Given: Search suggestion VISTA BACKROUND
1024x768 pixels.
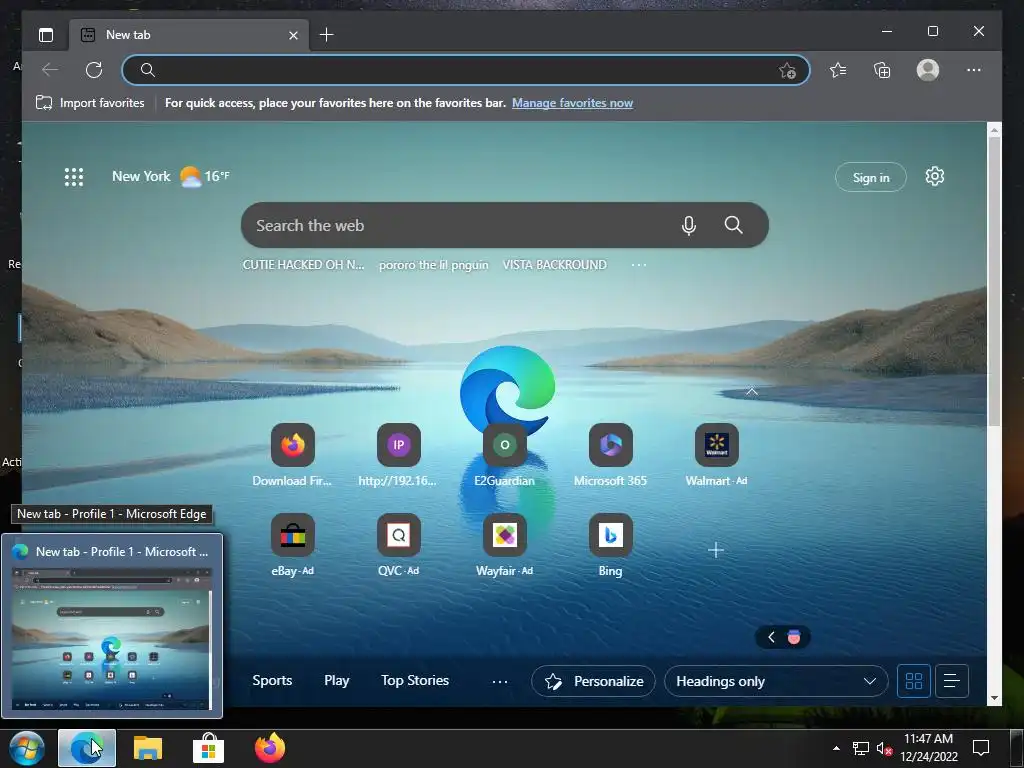Looking at the screenshot, I should coord(554,265).
